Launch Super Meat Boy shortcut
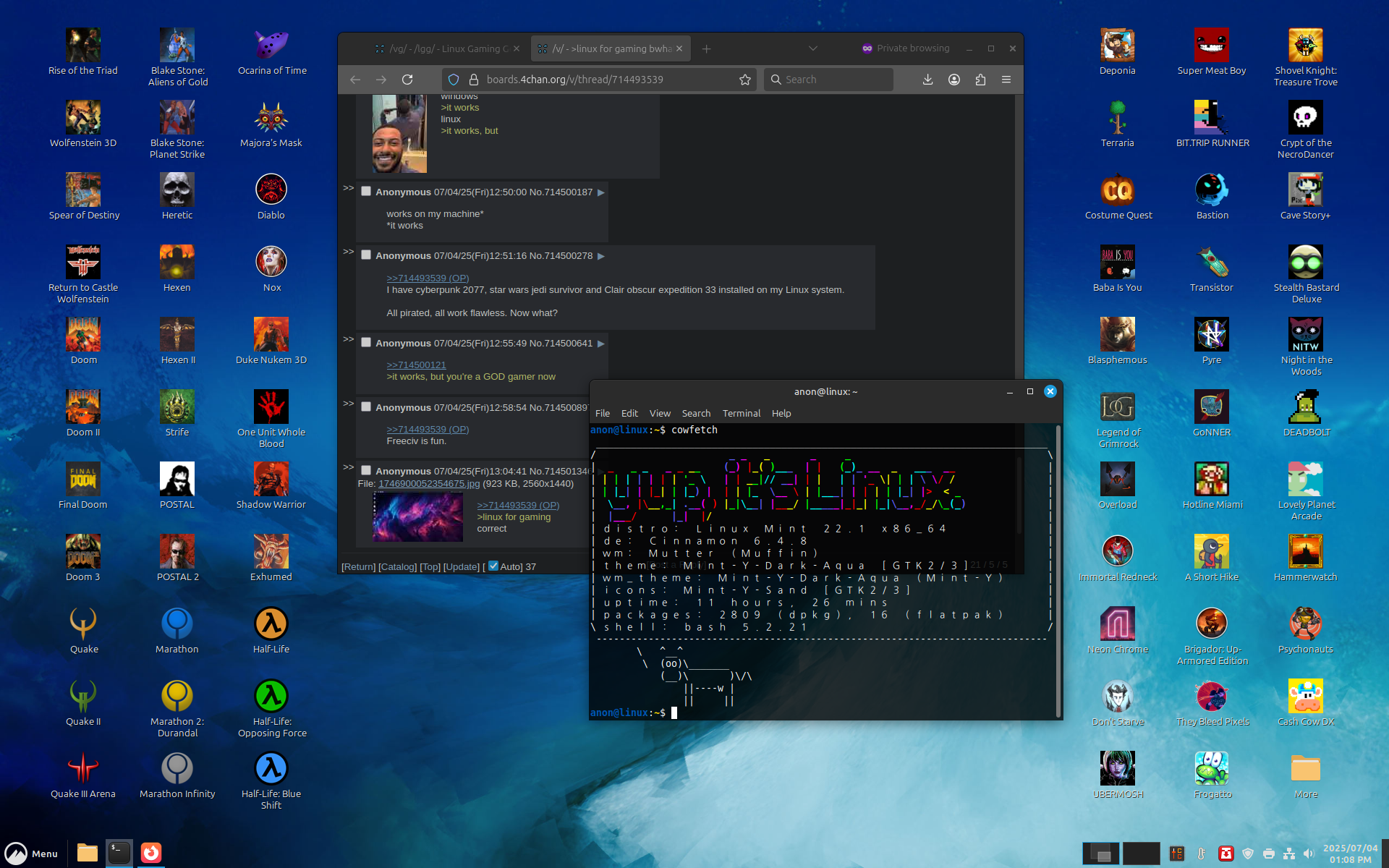This screenshot has width=1389, height=868. tap(1212, 51)
